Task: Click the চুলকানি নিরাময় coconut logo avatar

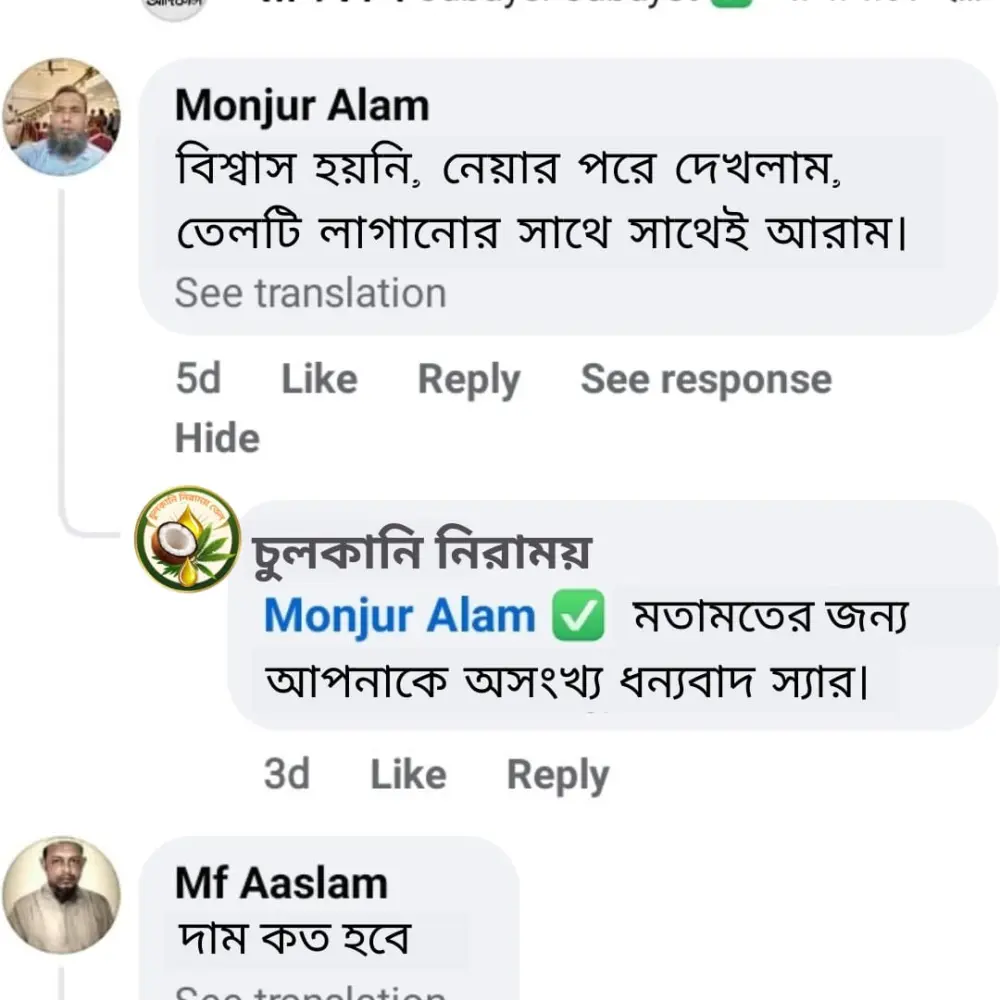Action: [187, 539]
